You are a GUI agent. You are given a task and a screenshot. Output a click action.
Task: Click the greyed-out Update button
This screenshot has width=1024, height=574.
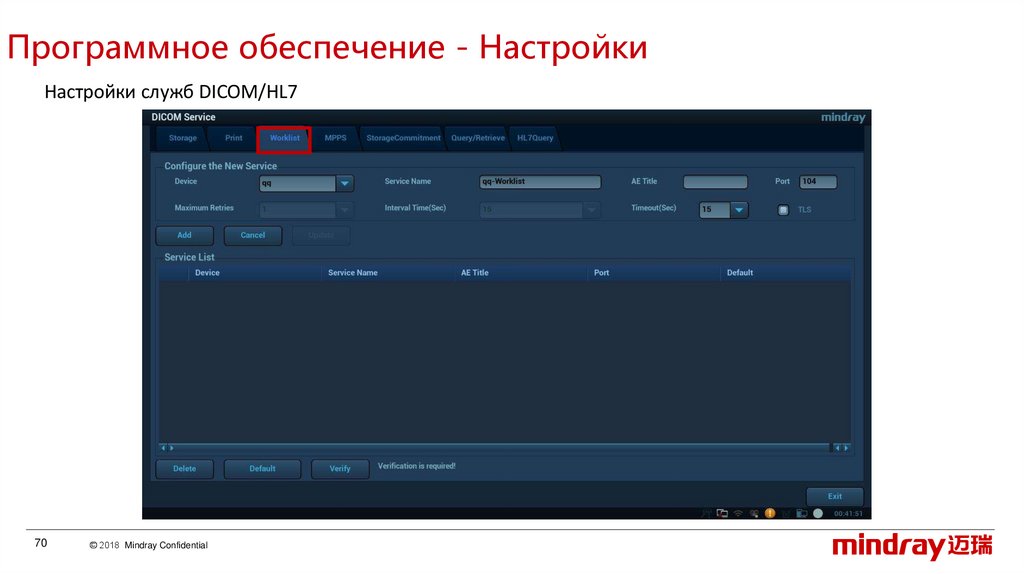pyautogui.click(x=321, y=235)
